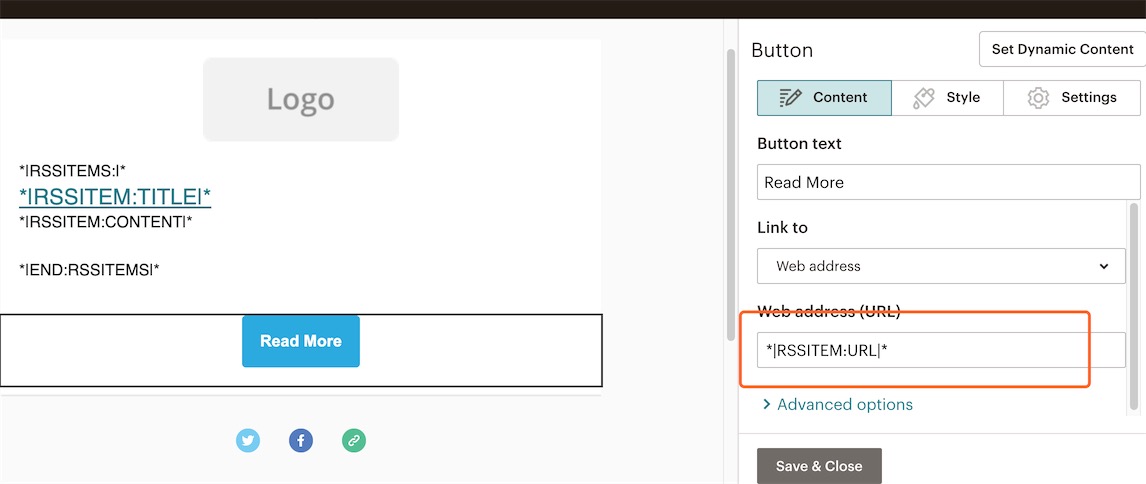Click the pencil icon on Content tab
The height and width of the screenshot is (484, 1146).
pos(790,97)
